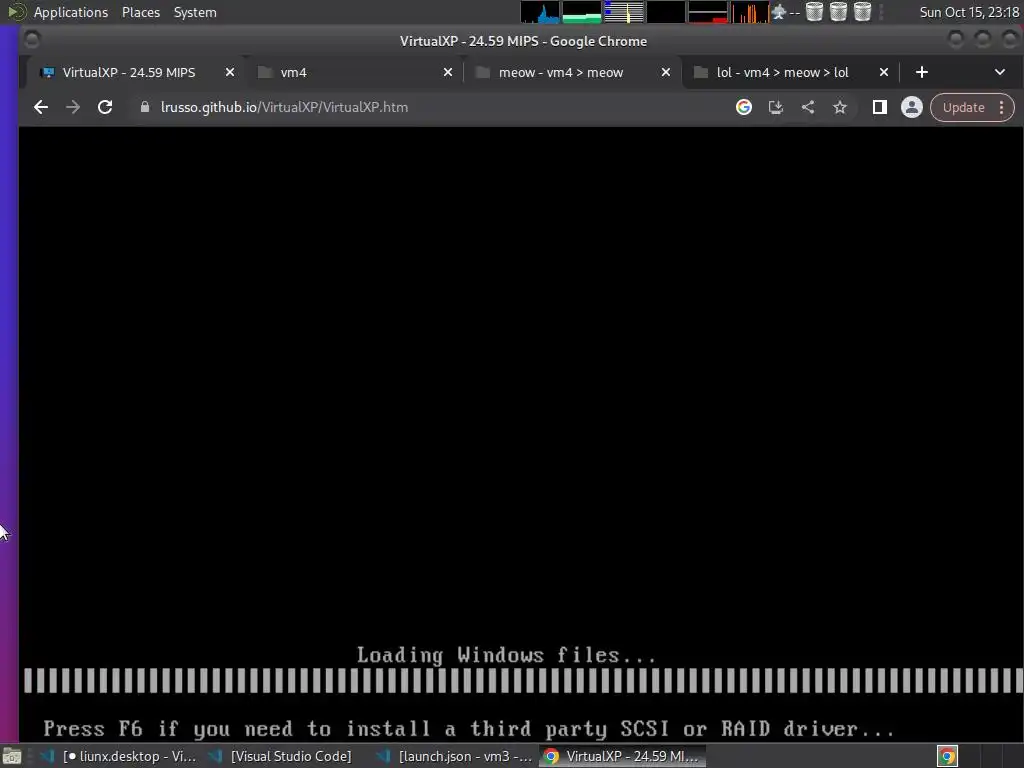Click the Chrome icon at the bottom-right panel

pyautogui.click(x=947, y=756)
